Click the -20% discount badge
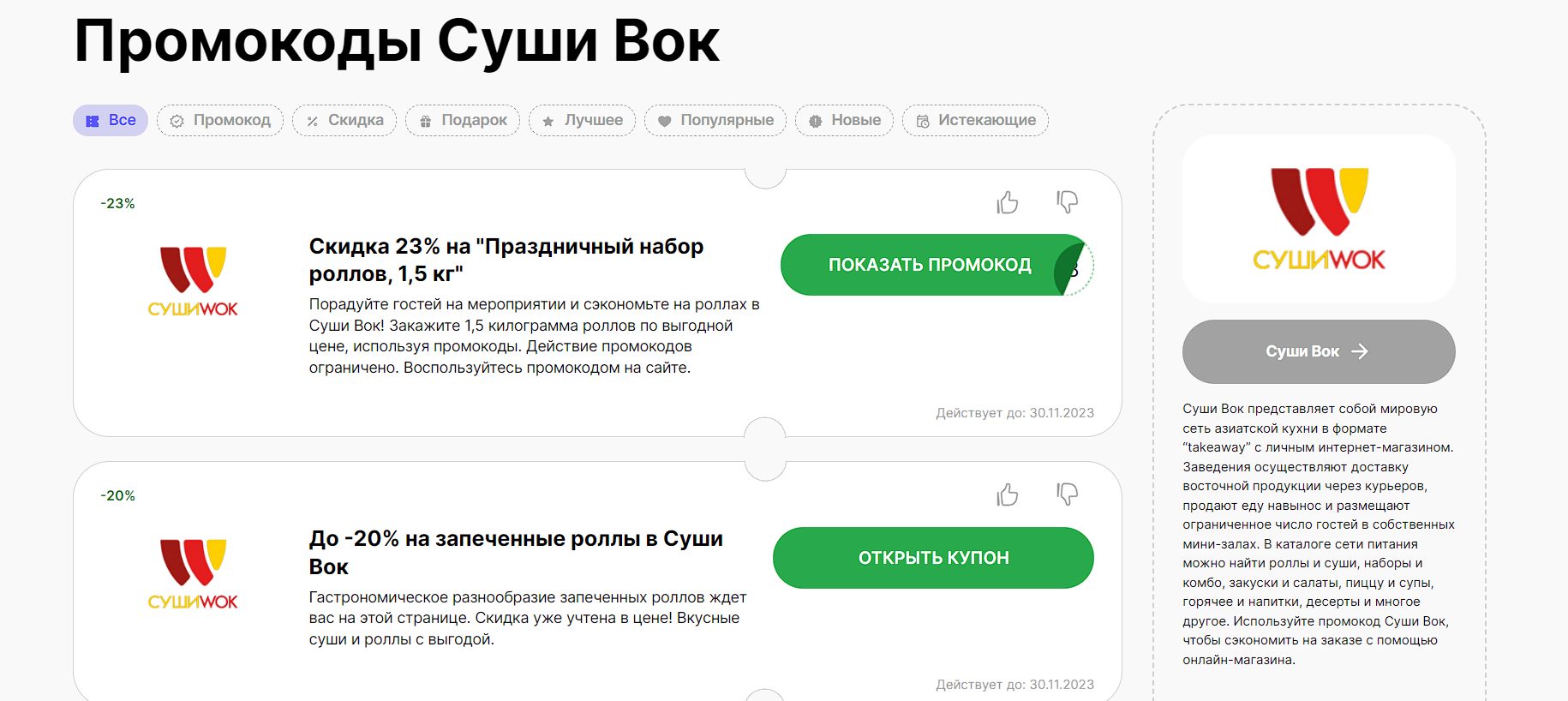Screen dimensions: 1568x701 coord(117,495)
